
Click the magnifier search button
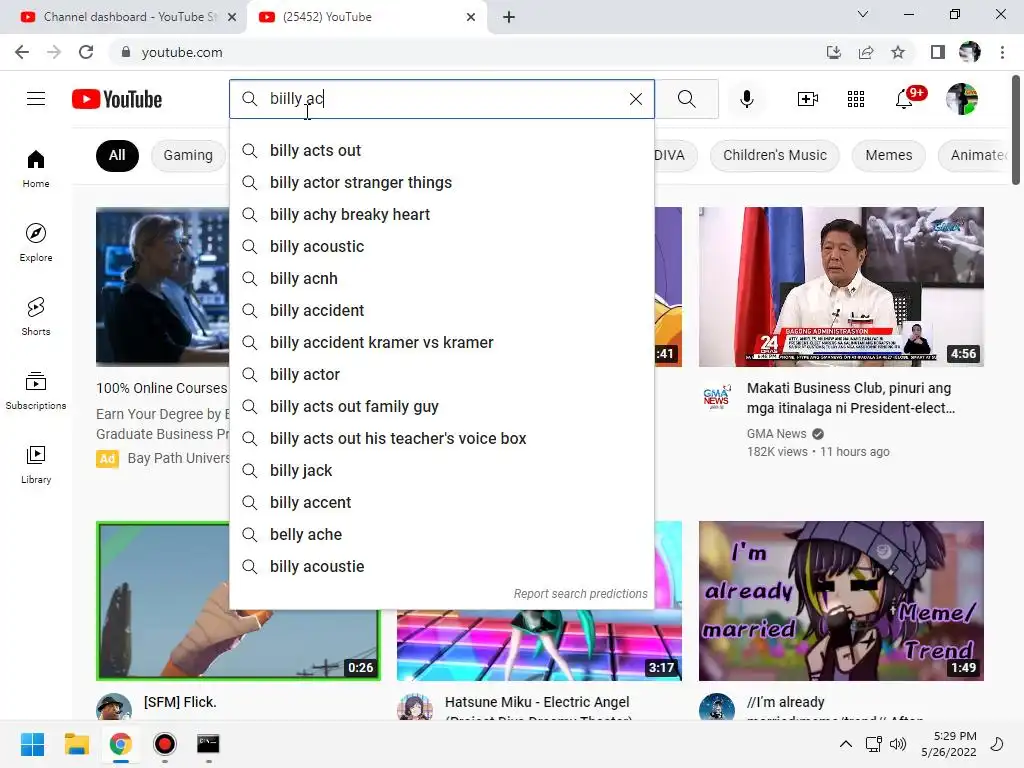[686, 99]
